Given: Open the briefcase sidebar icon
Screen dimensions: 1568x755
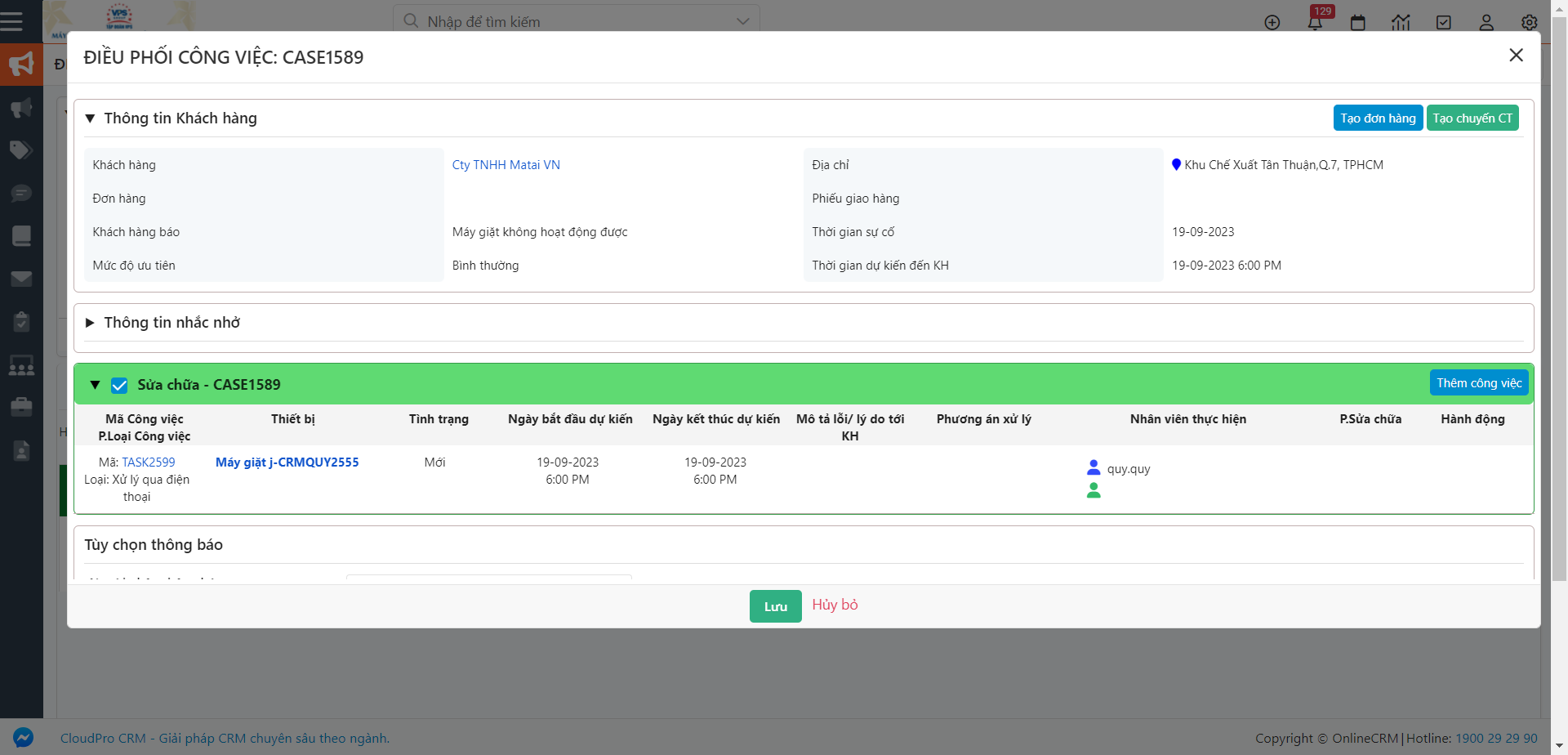Looking at the screenshot, I should (21, 407).
